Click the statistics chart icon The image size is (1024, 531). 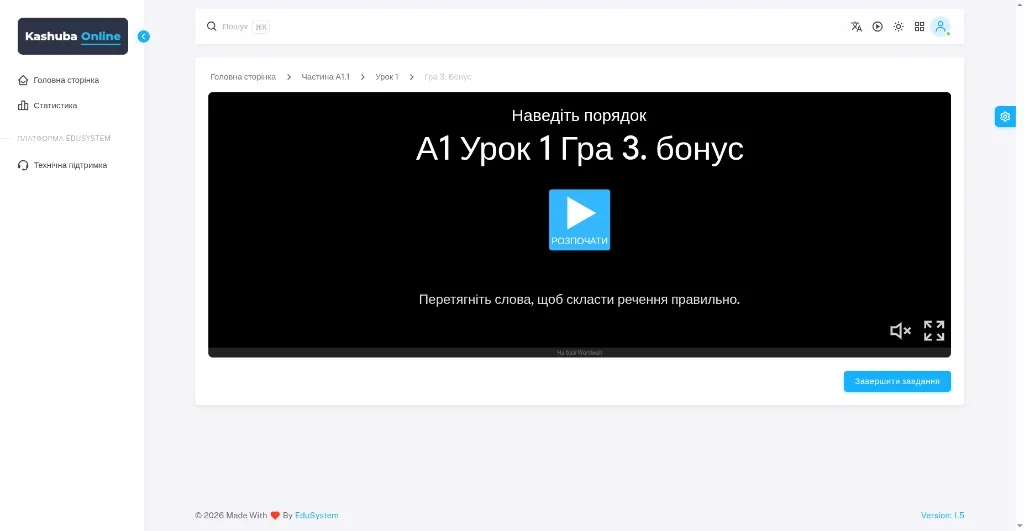pyautogui.click(x=23, y=105)
